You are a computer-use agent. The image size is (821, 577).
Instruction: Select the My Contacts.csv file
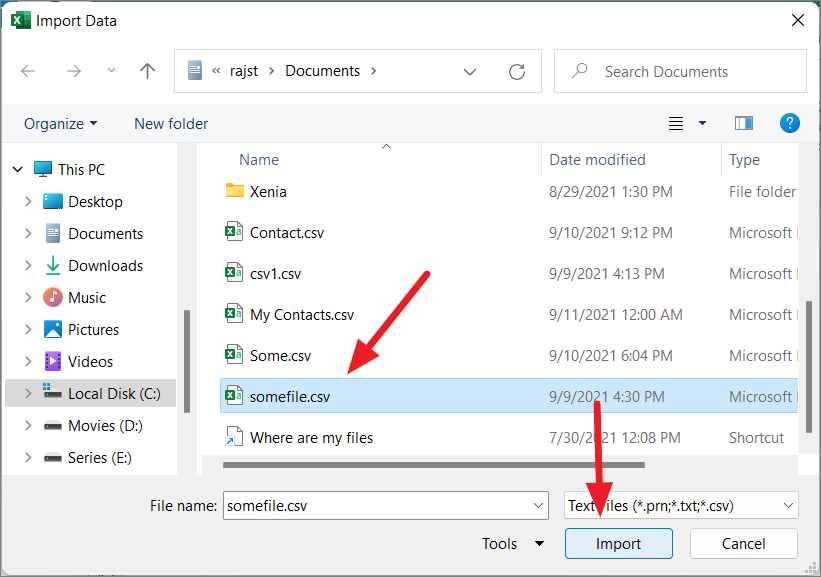[302, 314]
